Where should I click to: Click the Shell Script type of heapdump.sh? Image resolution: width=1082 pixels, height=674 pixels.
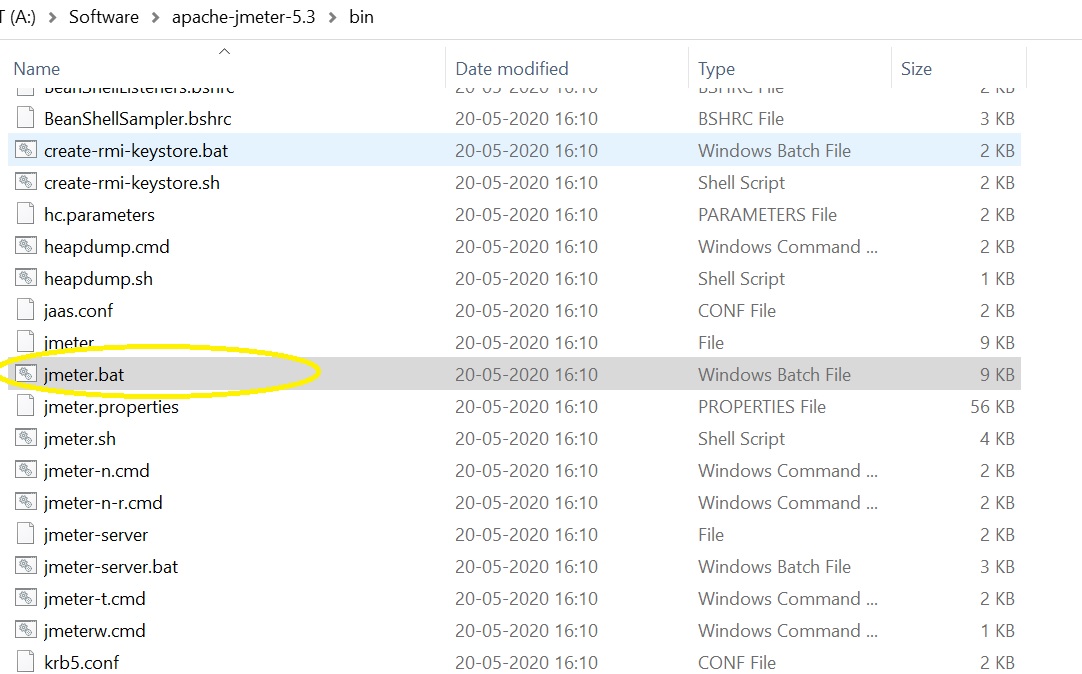[741, 279]
